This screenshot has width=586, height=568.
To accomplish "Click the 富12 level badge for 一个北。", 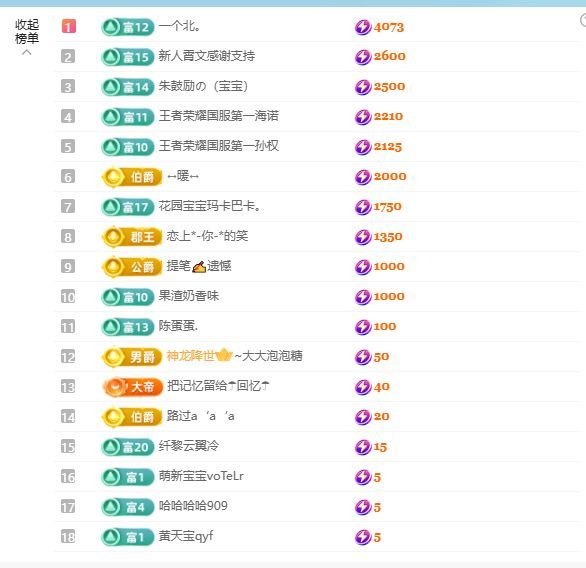I will pos(127,27).
